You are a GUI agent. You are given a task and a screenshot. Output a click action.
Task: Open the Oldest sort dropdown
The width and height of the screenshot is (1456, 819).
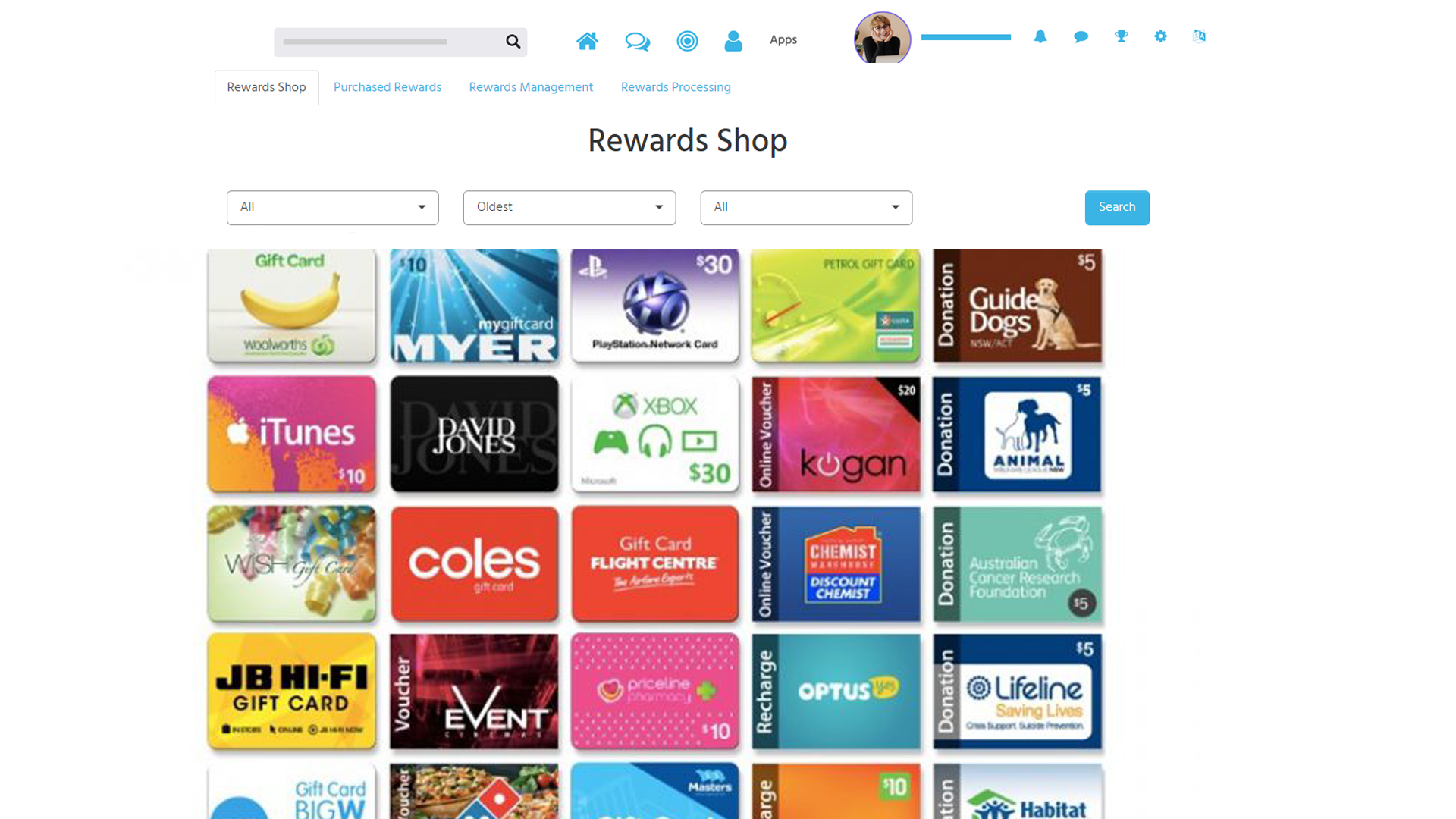point(570,208)
